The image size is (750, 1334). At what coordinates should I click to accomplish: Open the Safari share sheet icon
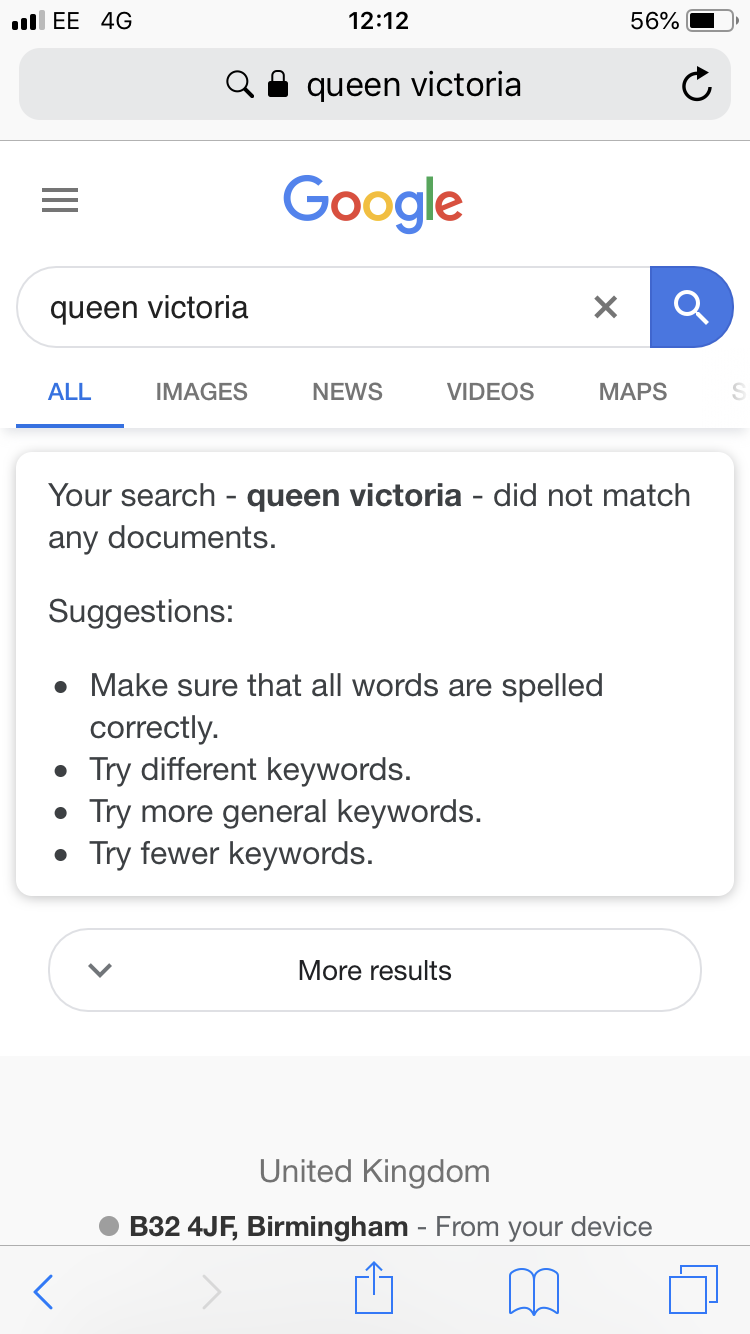pyautogui.click(x=374, y=1290)
